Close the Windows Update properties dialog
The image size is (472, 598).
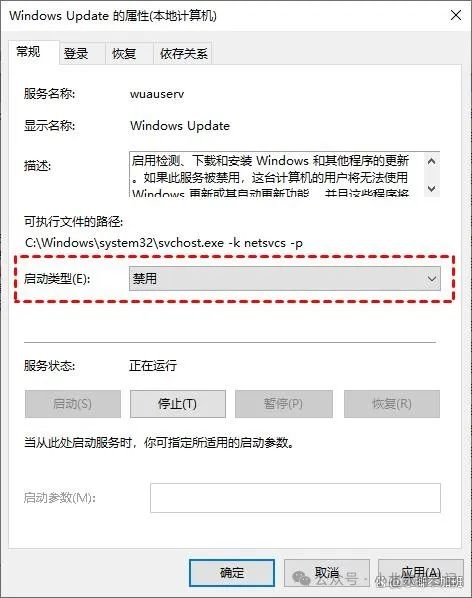(456, 16)
